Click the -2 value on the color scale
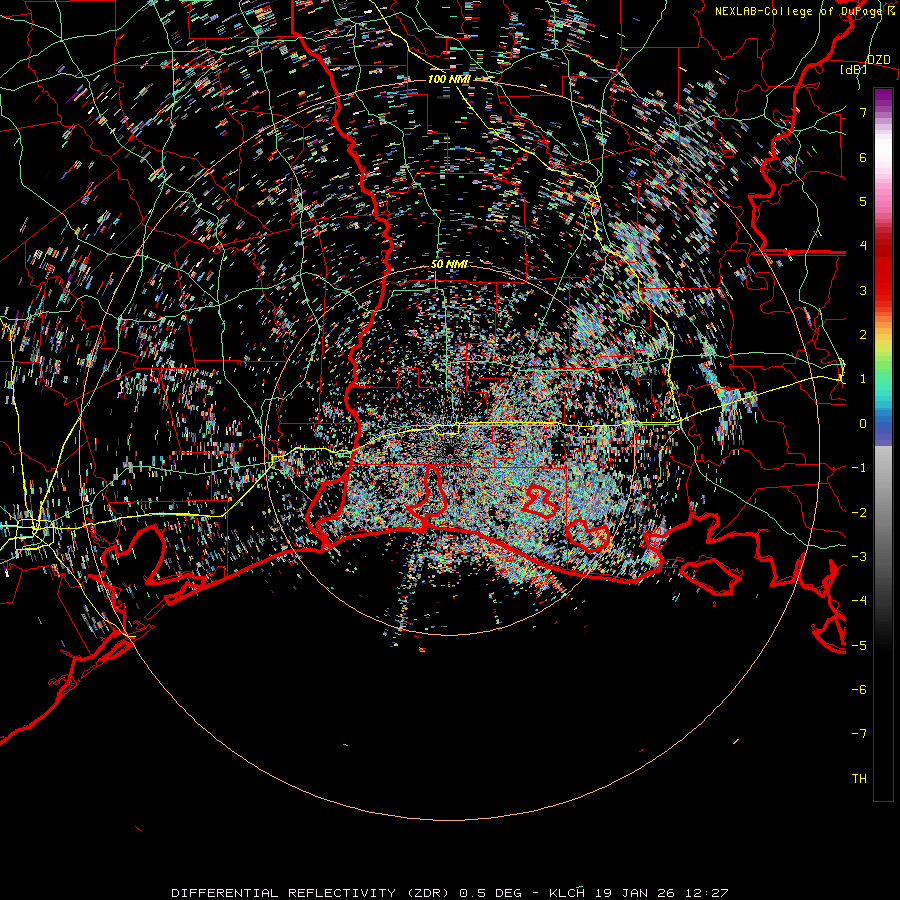900x900 pixels. click(x=859, y=513)
